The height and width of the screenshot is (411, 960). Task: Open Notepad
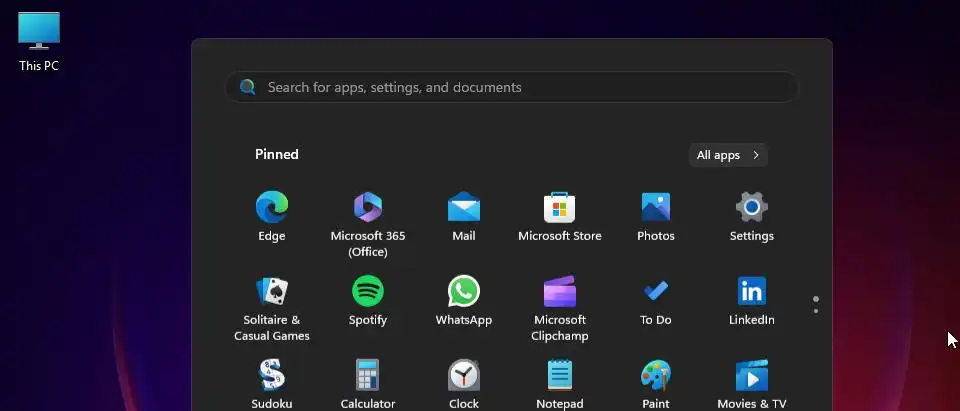[560, 384]
